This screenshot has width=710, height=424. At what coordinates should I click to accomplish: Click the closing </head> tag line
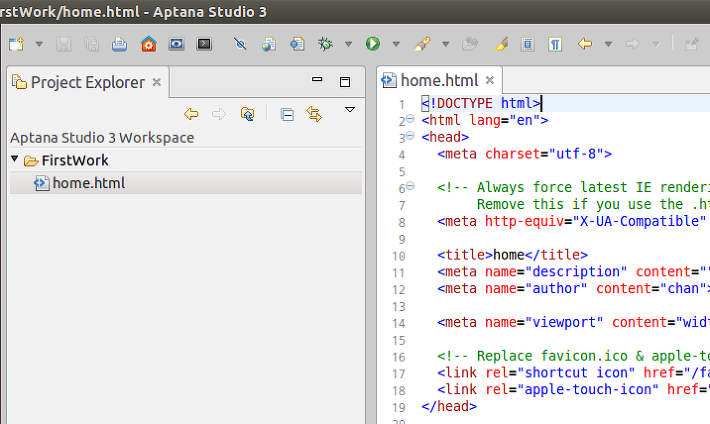(x=449, y=406)
